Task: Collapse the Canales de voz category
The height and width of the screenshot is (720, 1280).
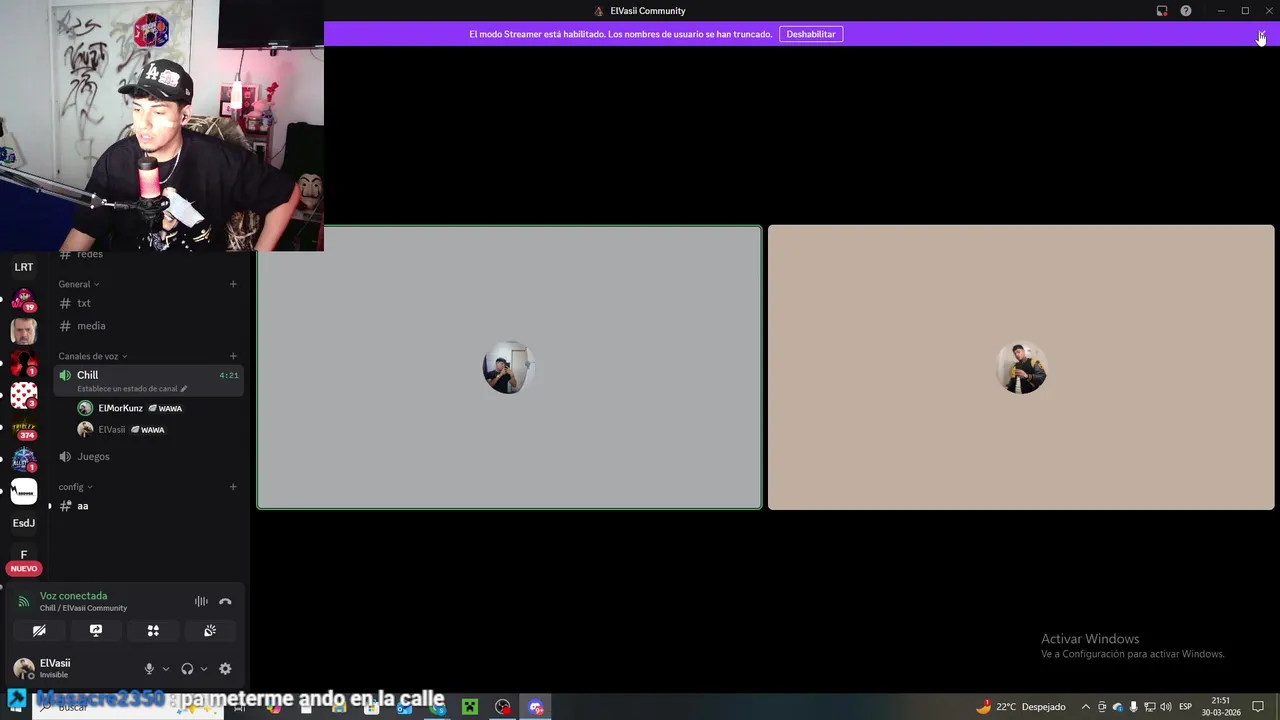Action: pyautogui.click(x=93, y=356)
